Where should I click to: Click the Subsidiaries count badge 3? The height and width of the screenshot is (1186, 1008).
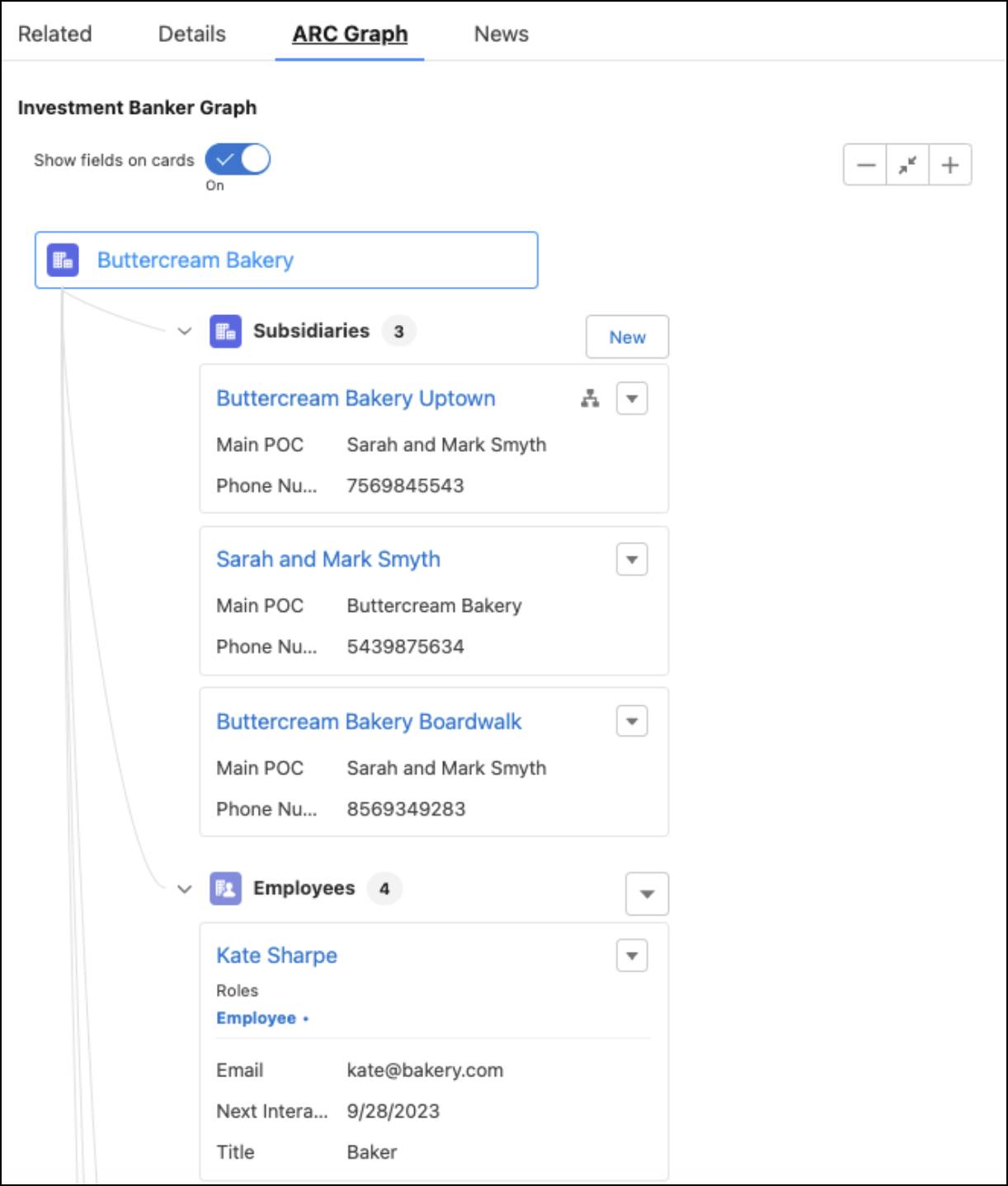[x=398, y=332]
